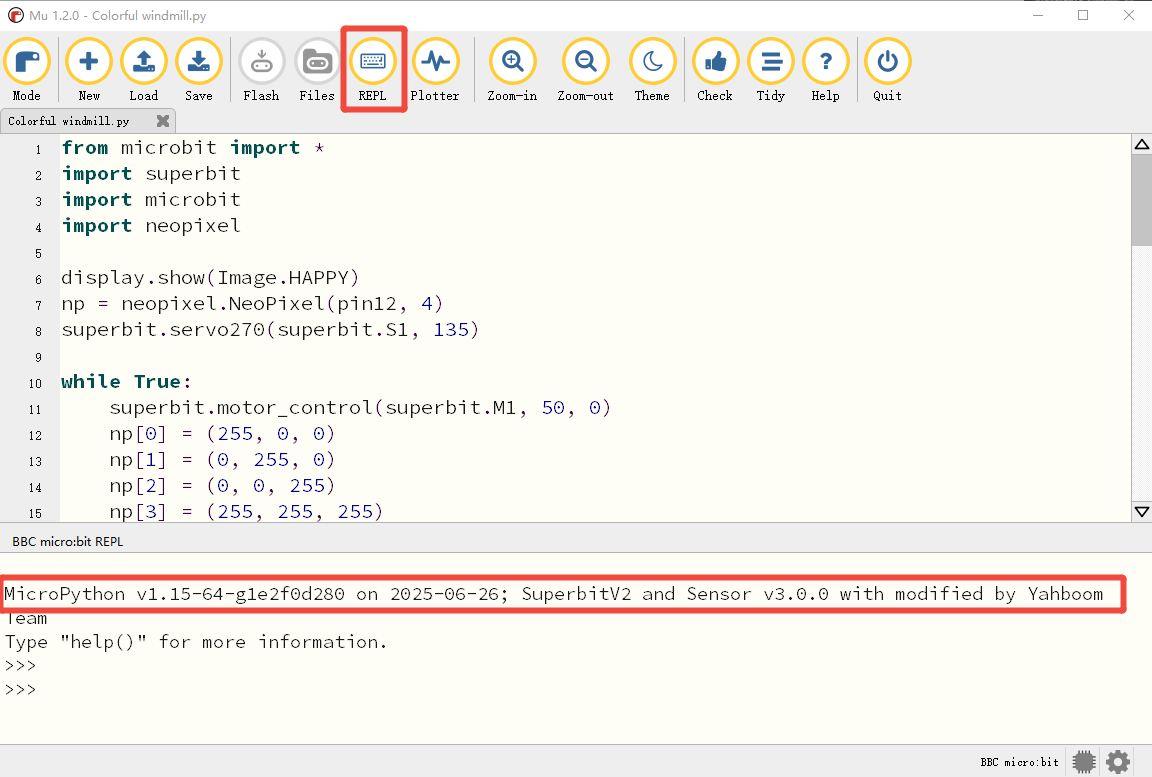Click the superbit.servo270 code line
Screen dimensions: 1152x777
270,330
